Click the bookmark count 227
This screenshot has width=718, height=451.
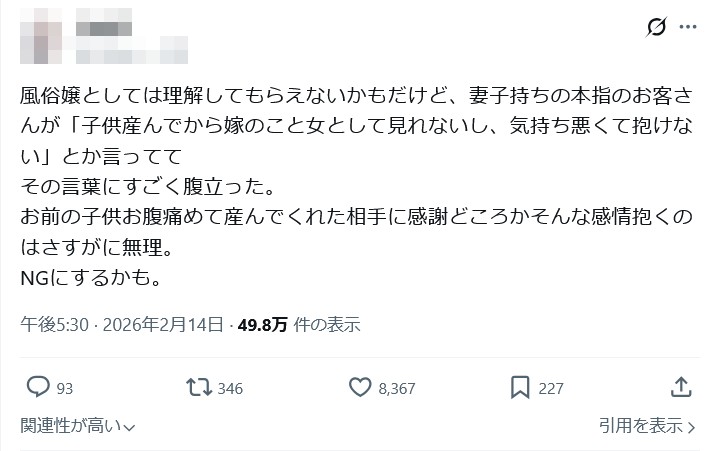[550, 388]
